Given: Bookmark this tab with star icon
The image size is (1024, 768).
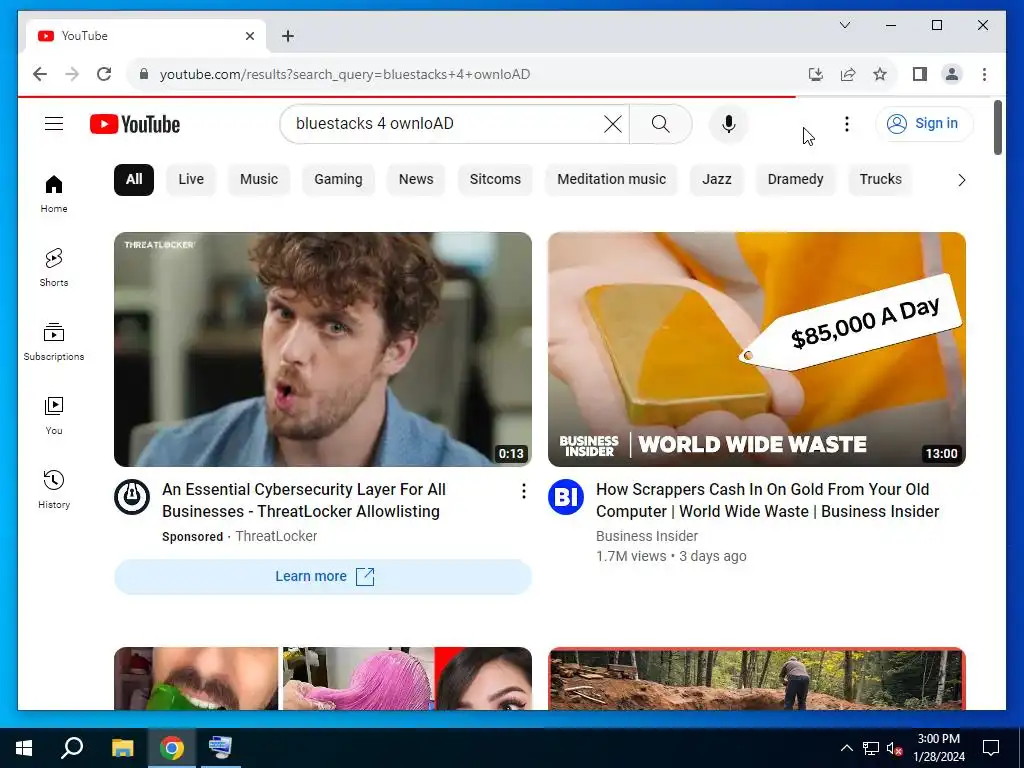Looking at the screenshot, I should point(880,74).
